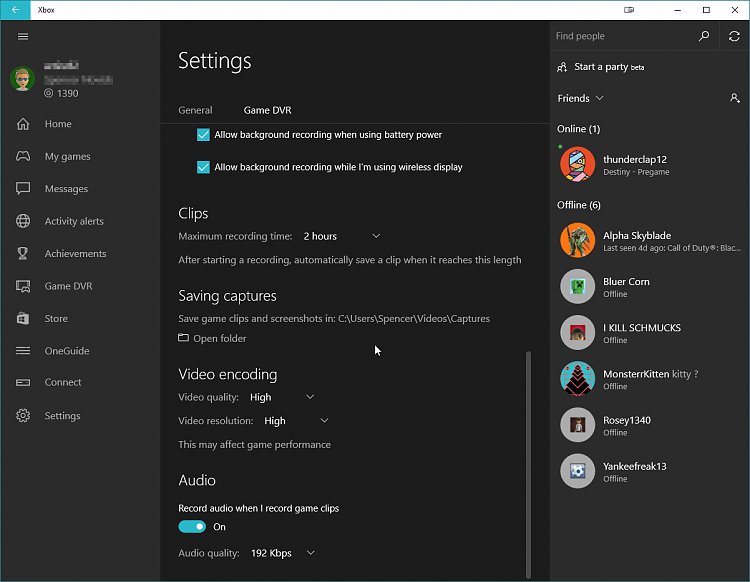Open Rosey1340's name entry

click(627, 420)
